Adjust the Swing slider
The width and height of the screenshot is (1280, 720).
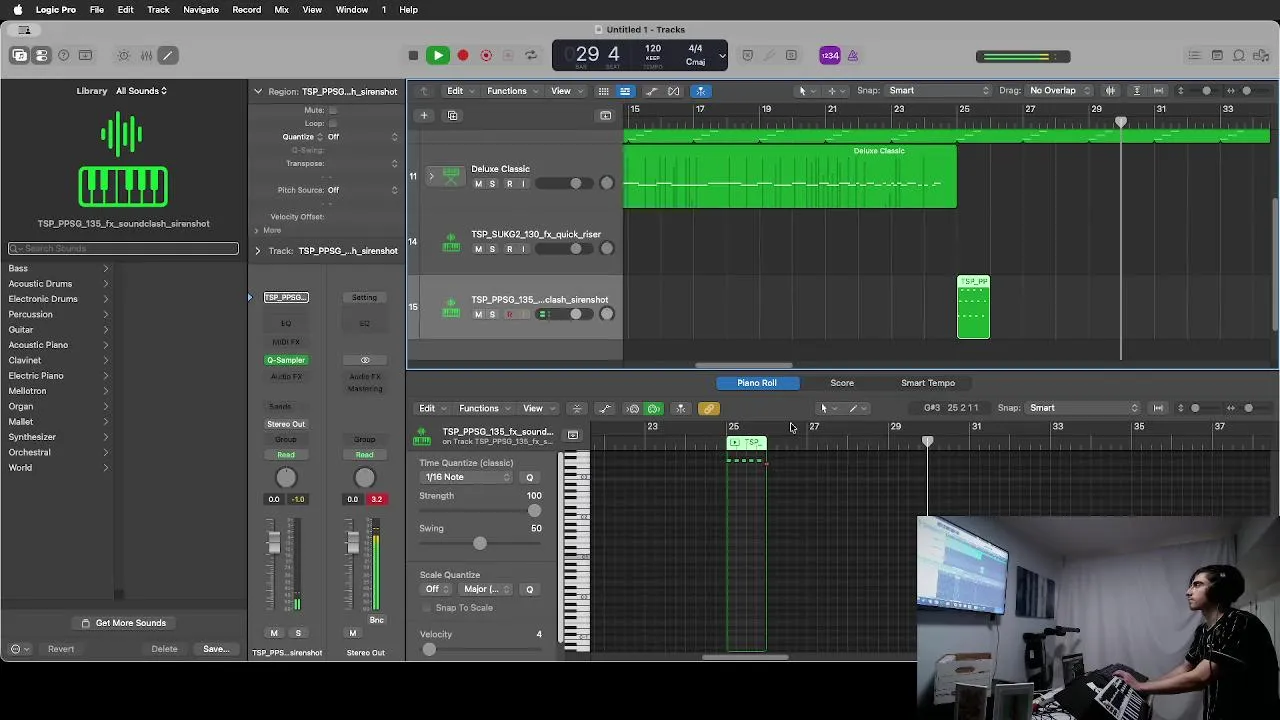point(481,543)
